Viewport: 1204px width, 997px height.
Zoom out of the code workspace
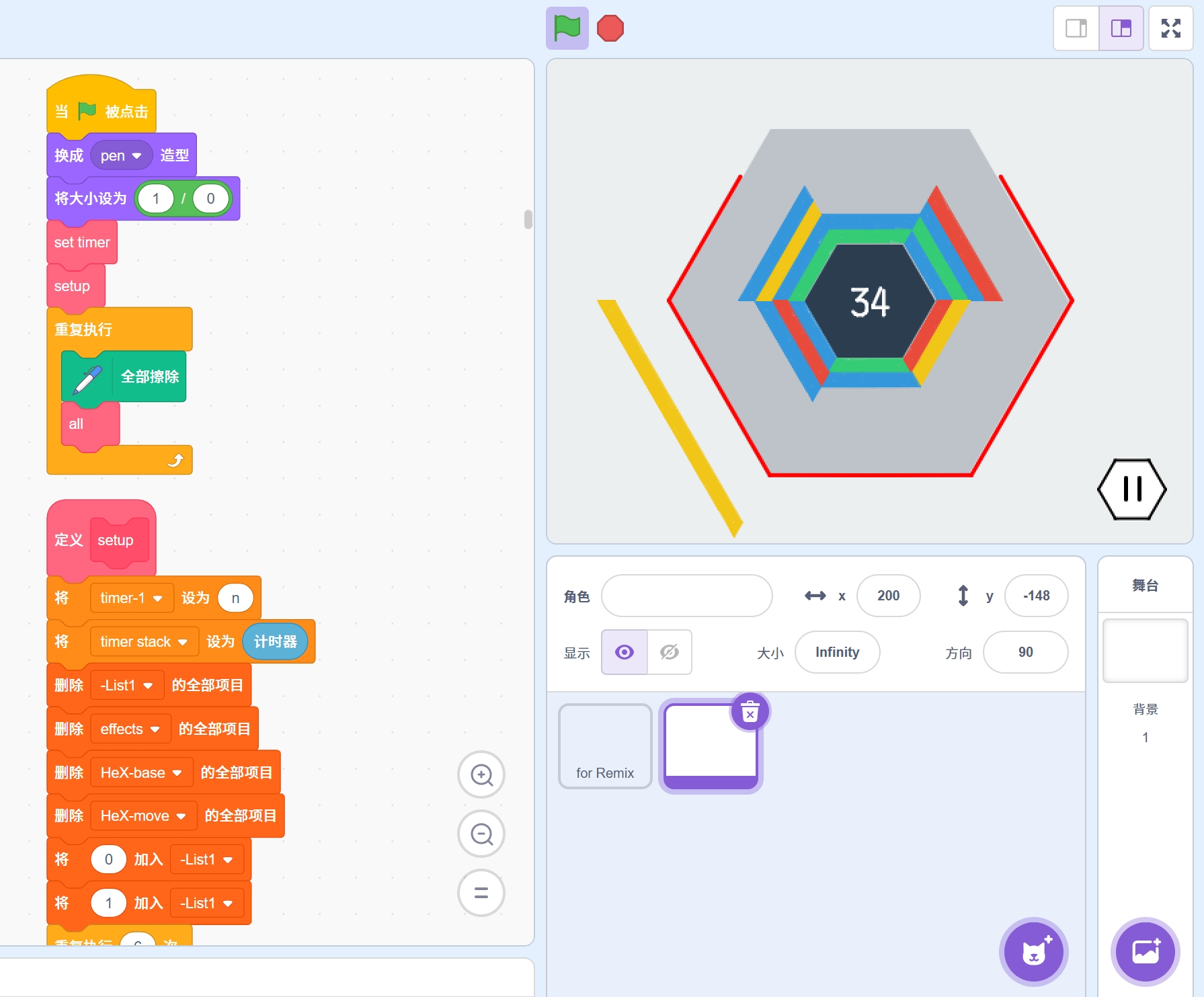tap(481, 834)
